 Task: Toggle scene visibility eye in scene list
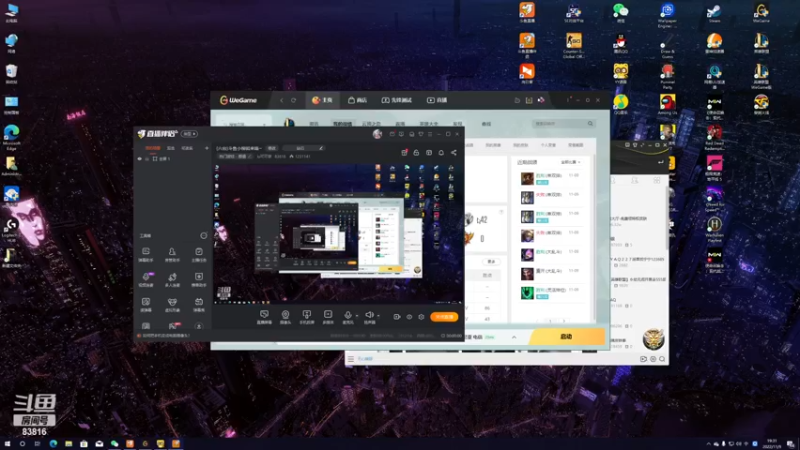pyautogui.click(x=139, y=159)
